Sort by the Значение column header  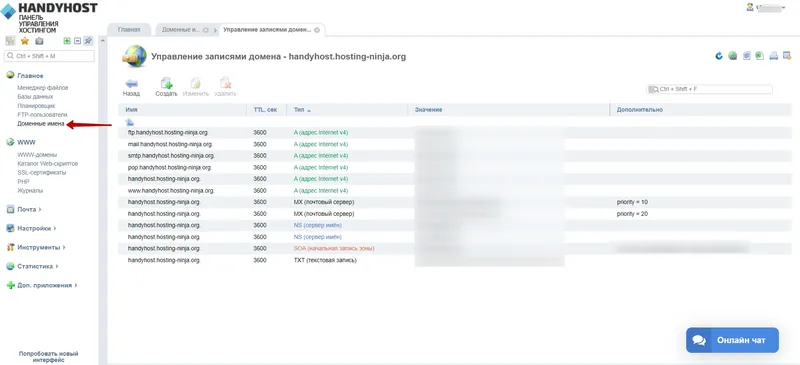509,110
